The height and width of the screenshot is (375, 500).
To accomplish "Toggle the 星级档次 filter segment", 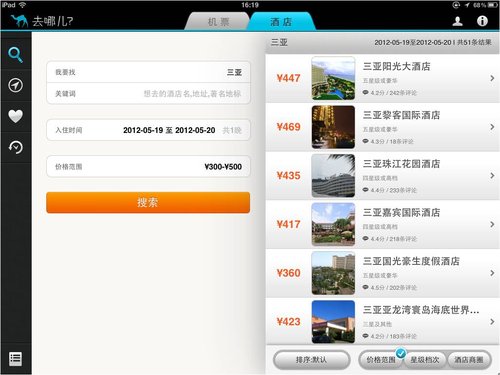I will pyautogui.click(x=424, y=360).
